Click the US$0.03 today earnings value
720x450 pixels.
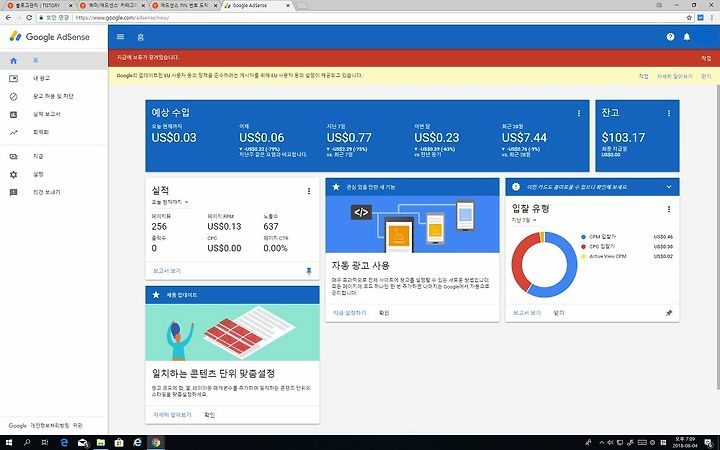tap(174, 137)
